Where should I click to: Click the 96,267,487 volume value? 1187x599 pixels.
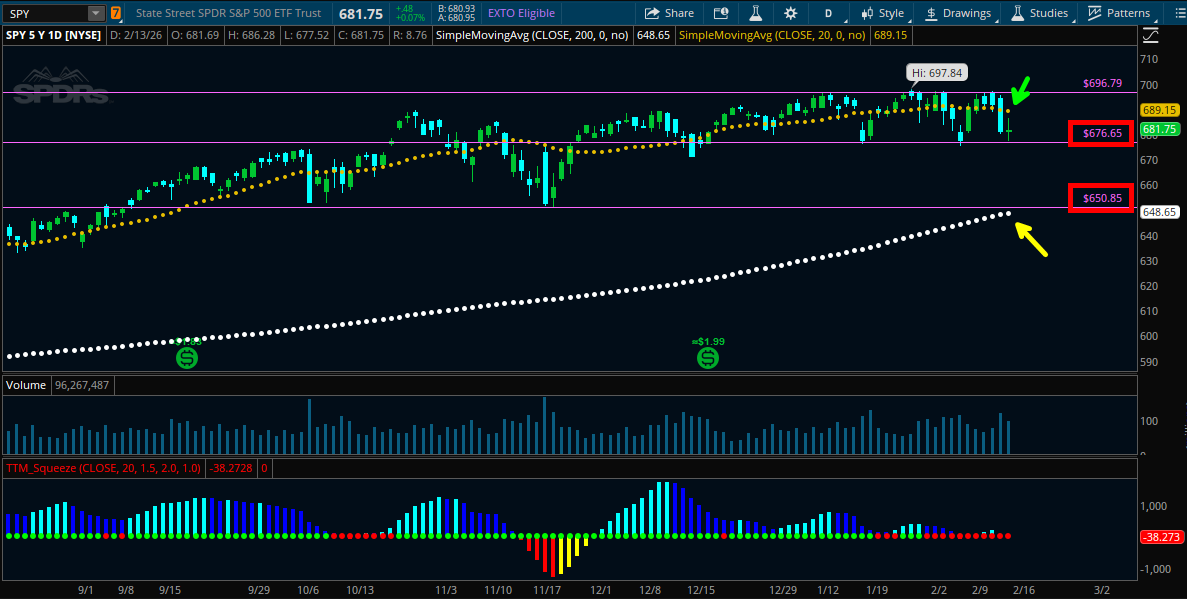pos(82,385)
